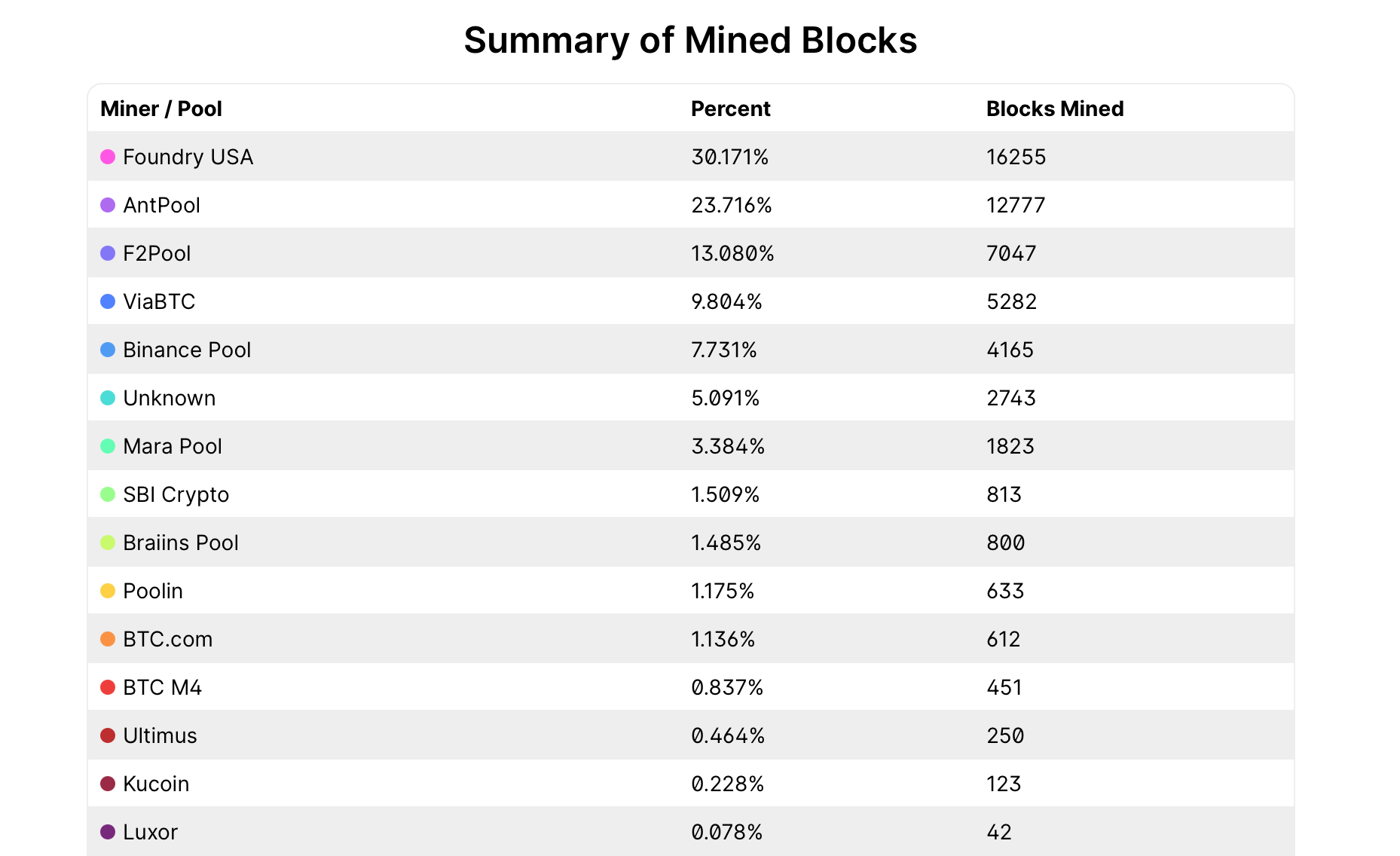
Task: Click the teal dot next to Unknown
Action: coord(108,398)
